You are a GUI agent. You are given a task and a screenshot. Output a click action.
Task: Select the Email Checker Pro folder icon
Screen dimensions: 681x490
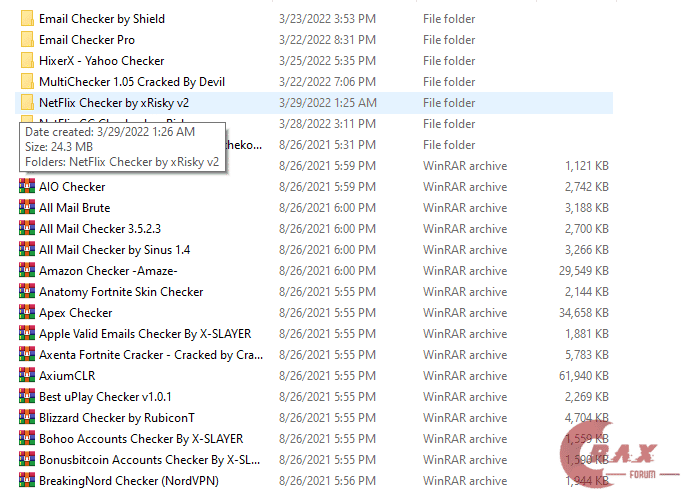(x=27, y=40)
